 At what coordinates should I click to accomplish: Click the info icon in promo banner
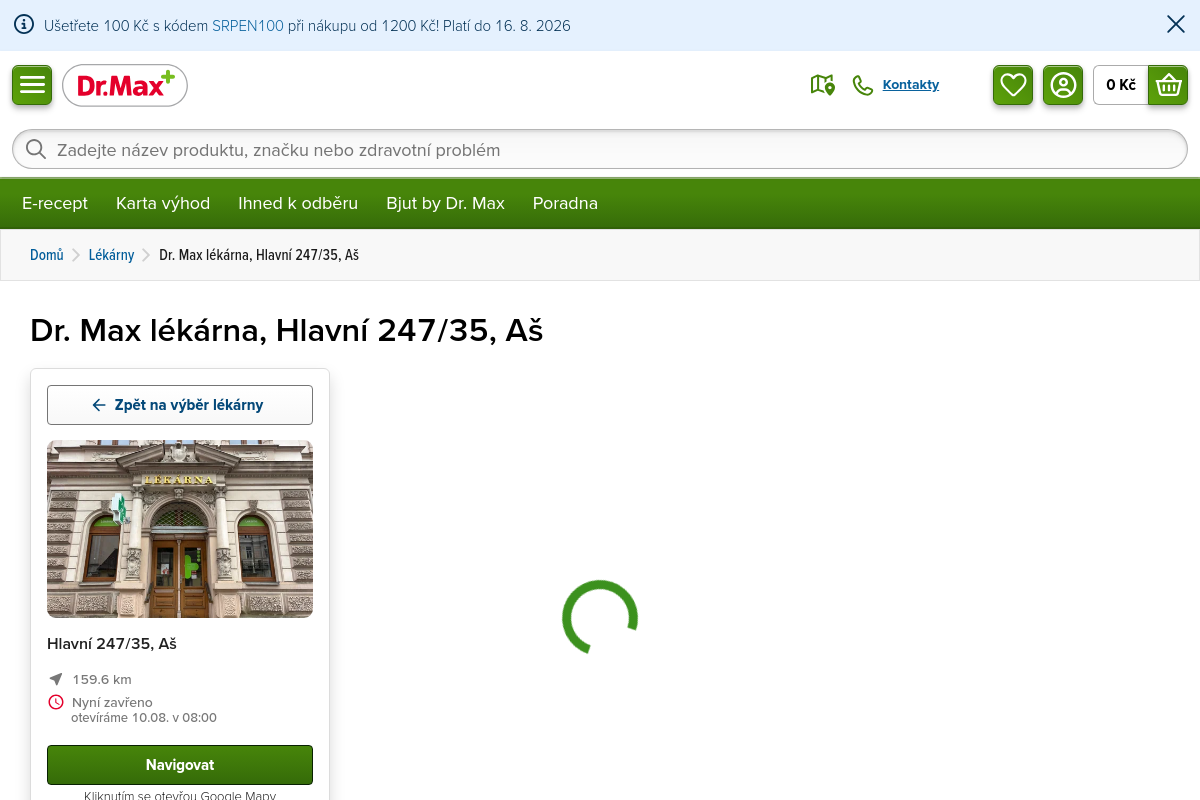pyautogui.click(x=24, y=25)
